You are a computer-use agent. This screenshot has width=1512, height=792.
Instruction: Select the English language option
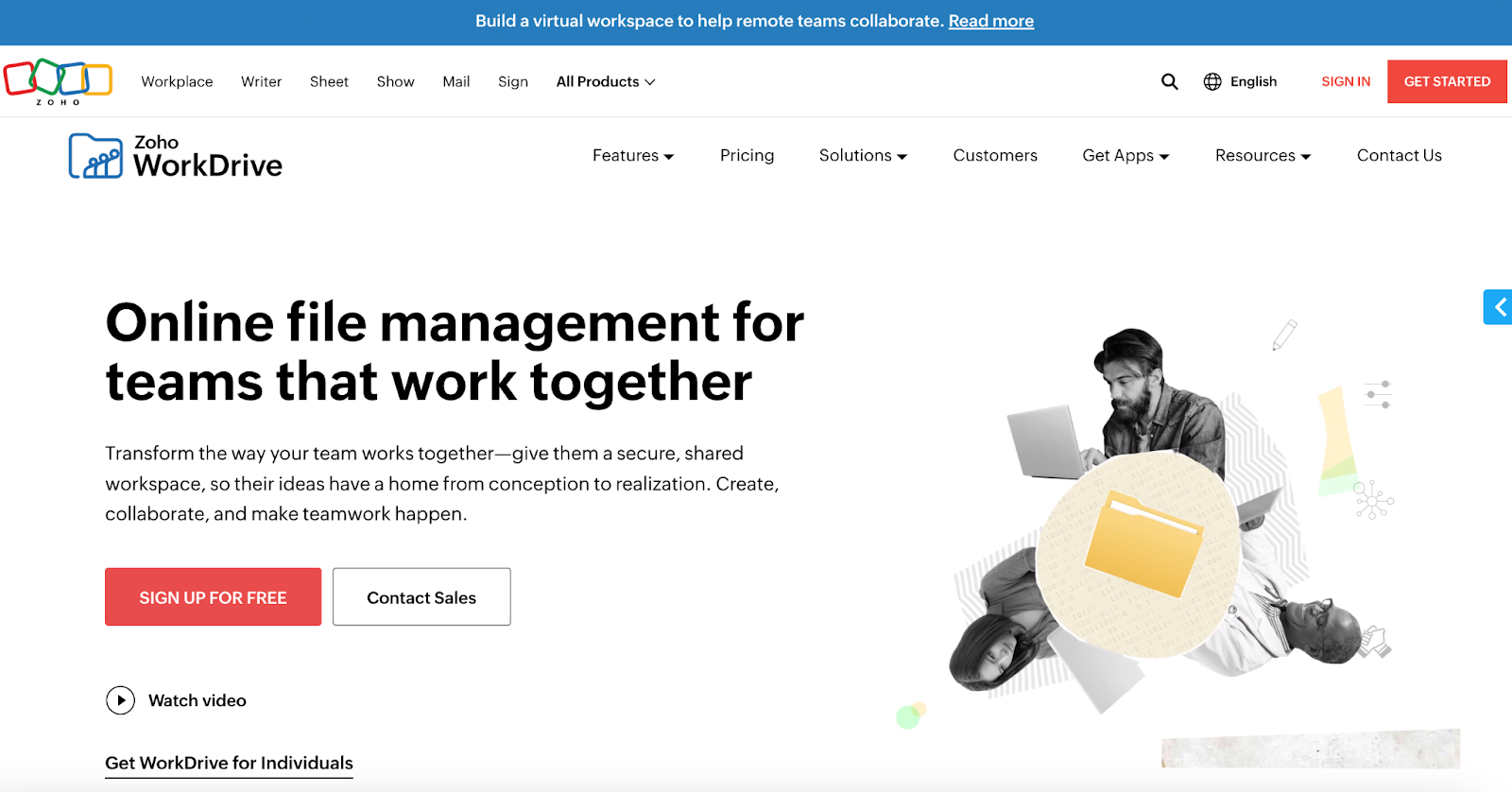tap(1253, 82)
